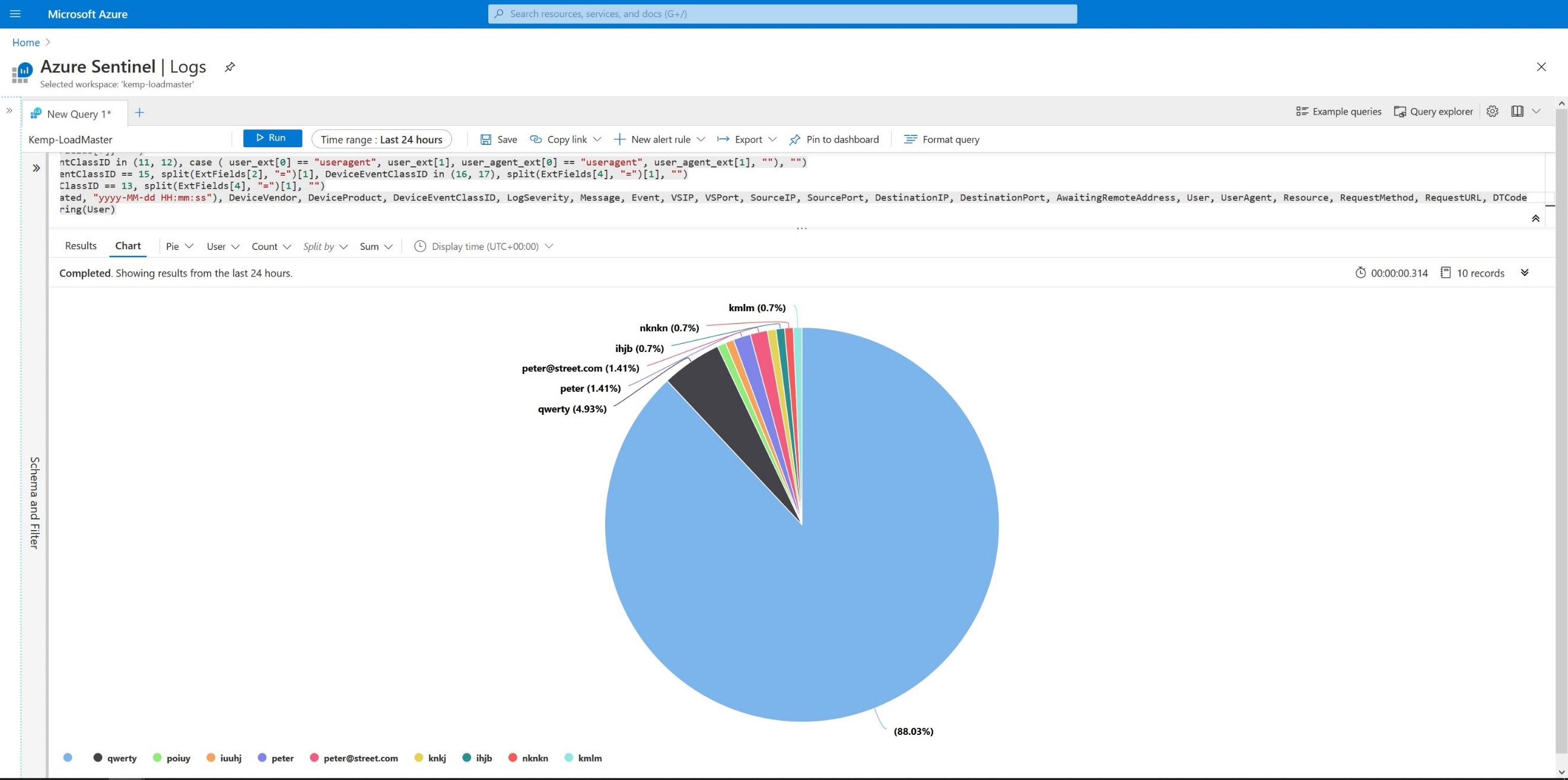Go to Home breadcrumb link
This screenshot has width=1568, height=780.
pyautogui.click(x=26, y=43)
